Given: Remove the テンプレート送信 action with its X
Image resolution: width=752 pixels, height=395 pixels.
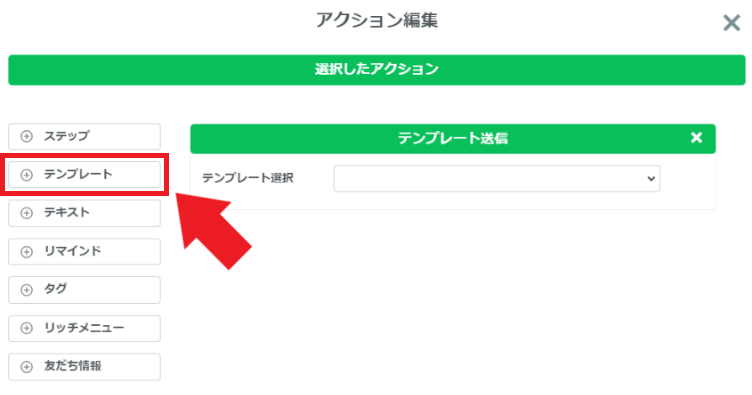Looking at the screenshot, I should tap(696, 138).
